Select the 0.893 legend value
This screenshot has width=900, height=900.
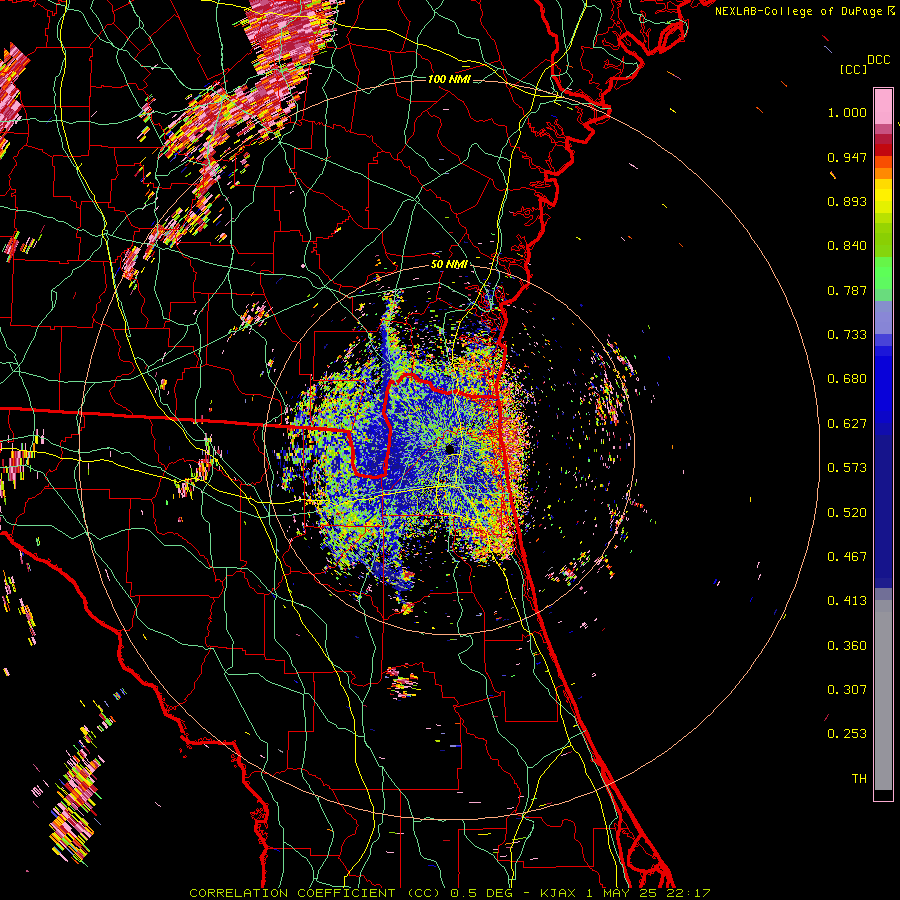(x=847, y=201)
